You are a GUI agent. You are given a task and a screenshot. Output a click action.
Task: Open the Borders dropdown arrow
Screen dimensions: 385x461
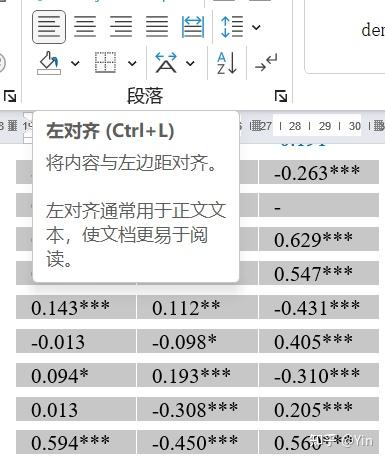point(132,63)
